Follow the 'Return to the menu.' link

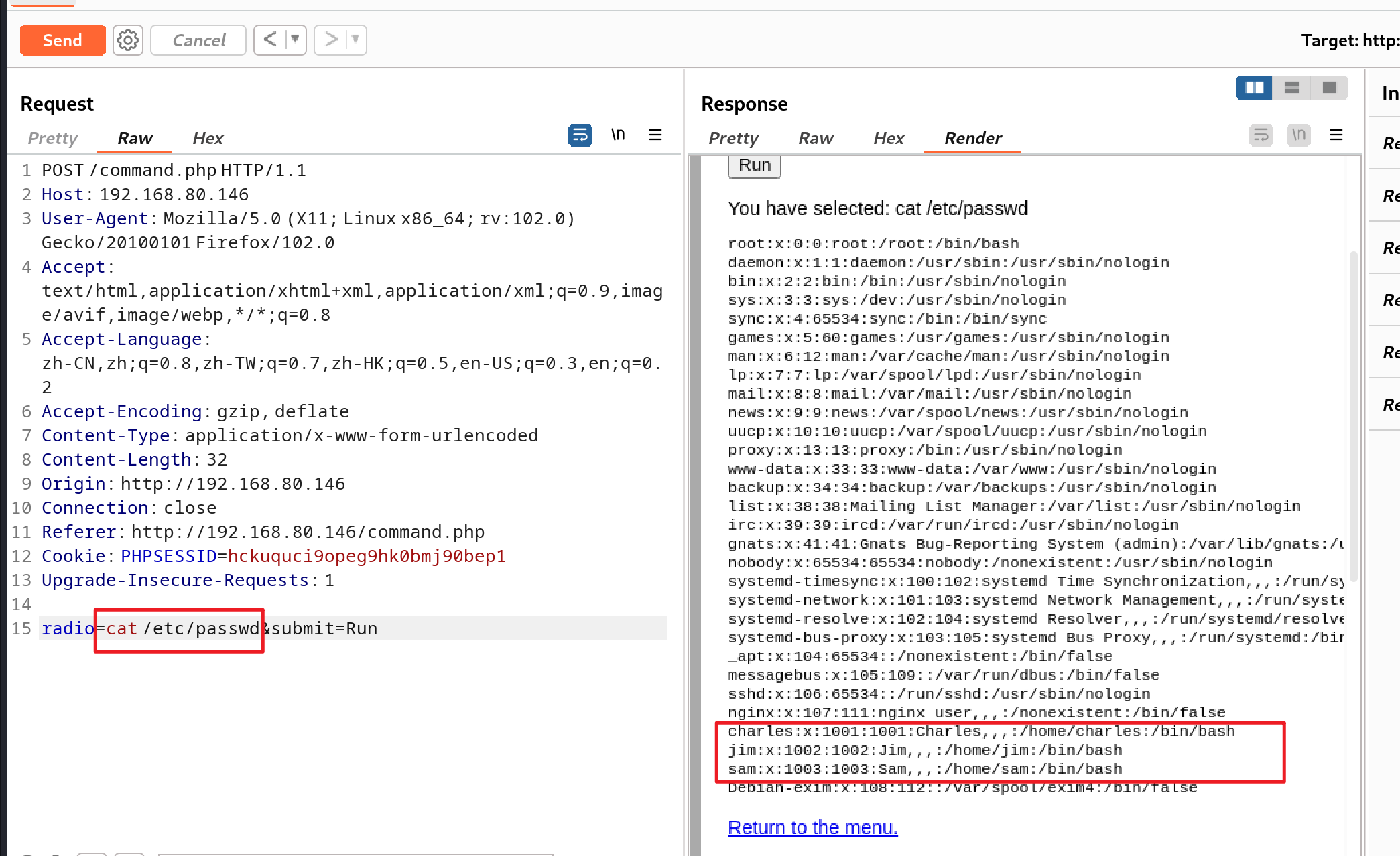click(x=812, y=827)
